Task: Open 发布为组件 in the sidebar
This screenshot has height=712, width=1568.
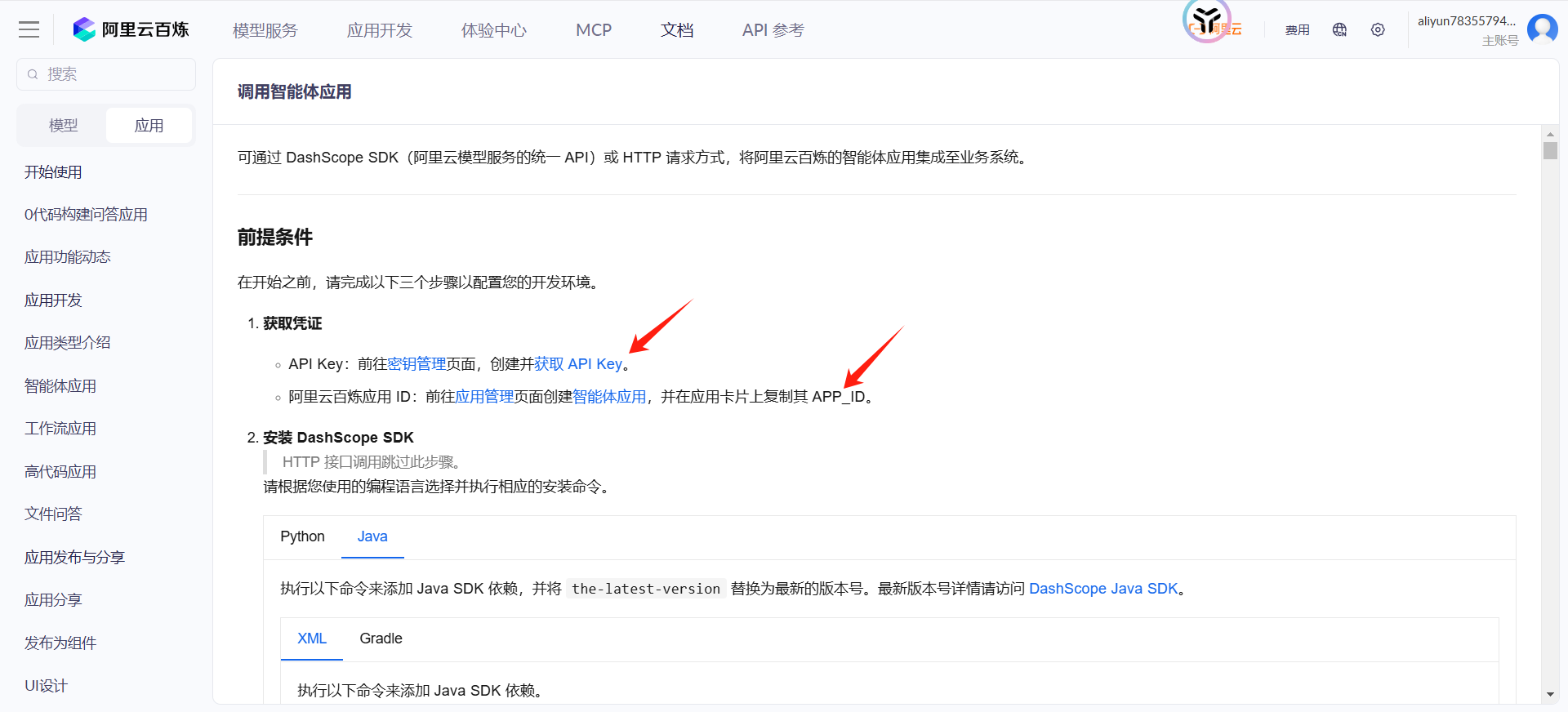Action: click(60, 643)
